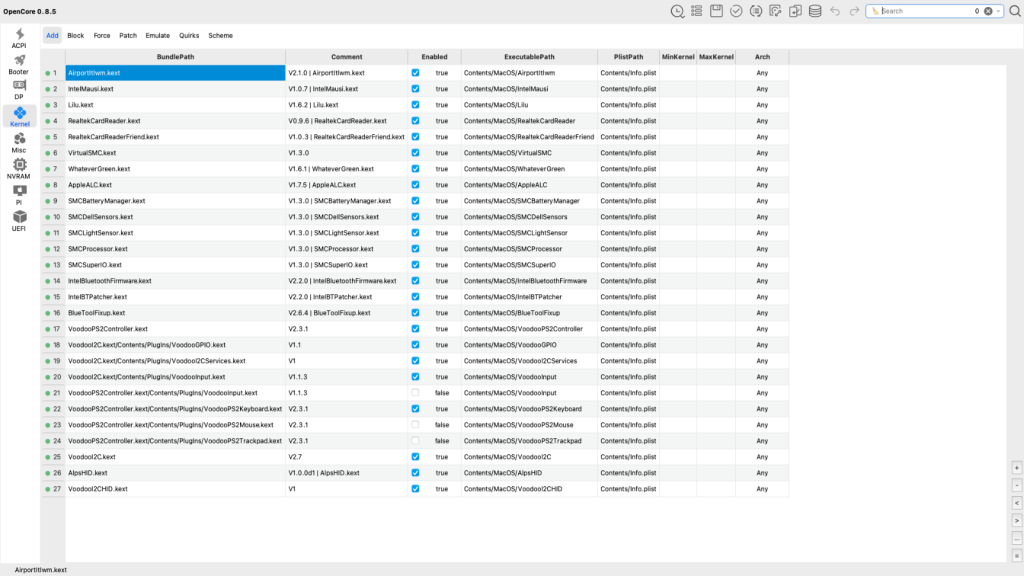
Task: Switch to the Quirks tab
Action: coord(189,35)
